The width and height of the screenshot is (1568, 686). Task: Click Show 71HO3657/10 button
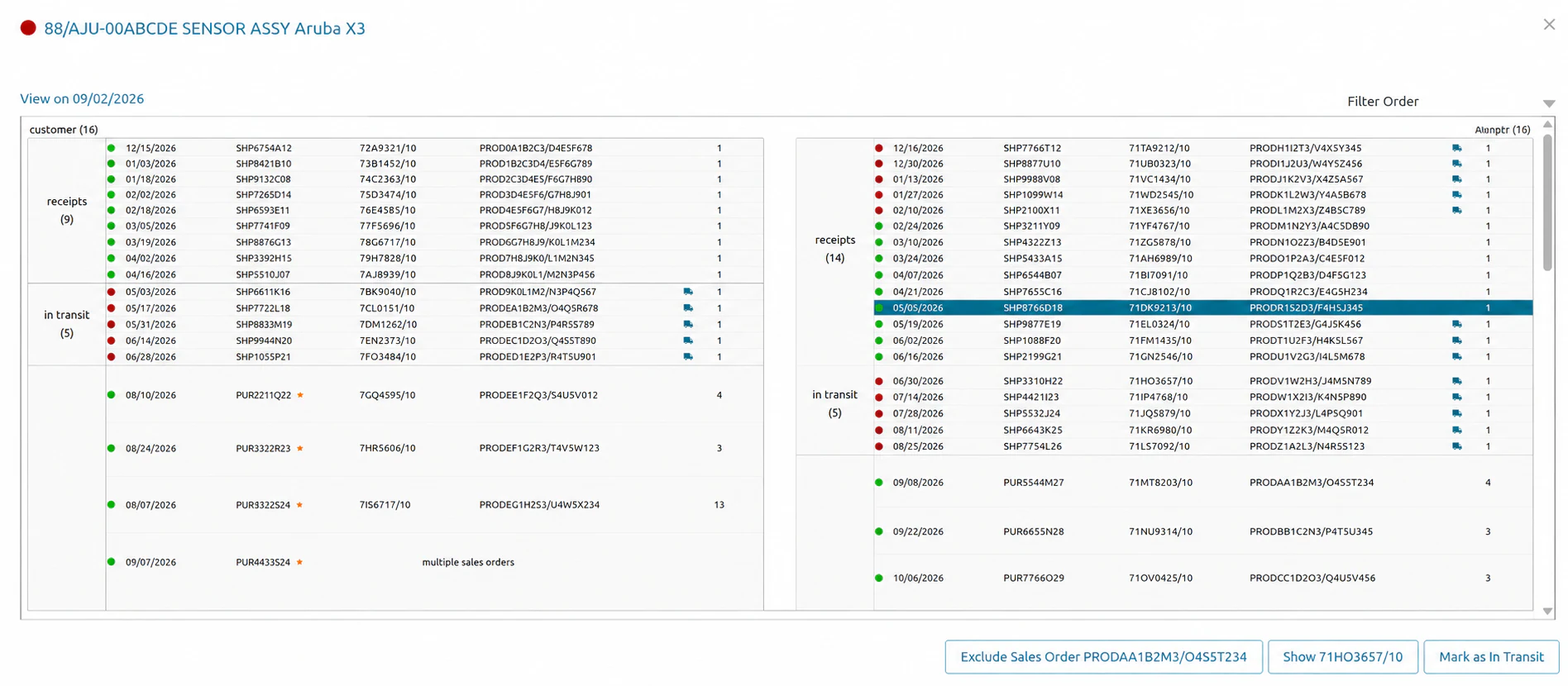(x=1342, y=657)
